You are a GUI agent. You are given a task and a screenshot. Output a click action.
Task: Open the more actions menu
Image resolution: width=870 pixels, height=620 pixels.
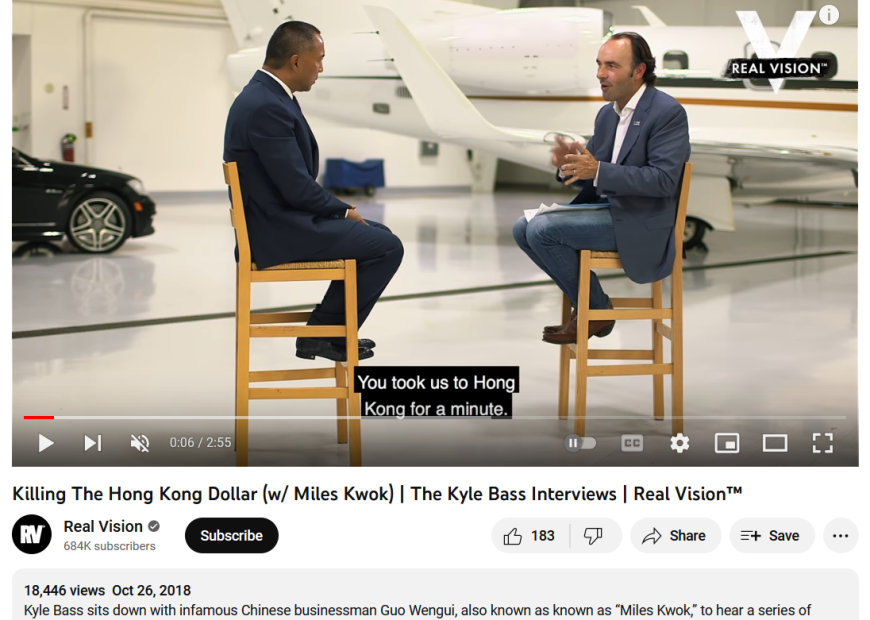[x=841, y=536]
